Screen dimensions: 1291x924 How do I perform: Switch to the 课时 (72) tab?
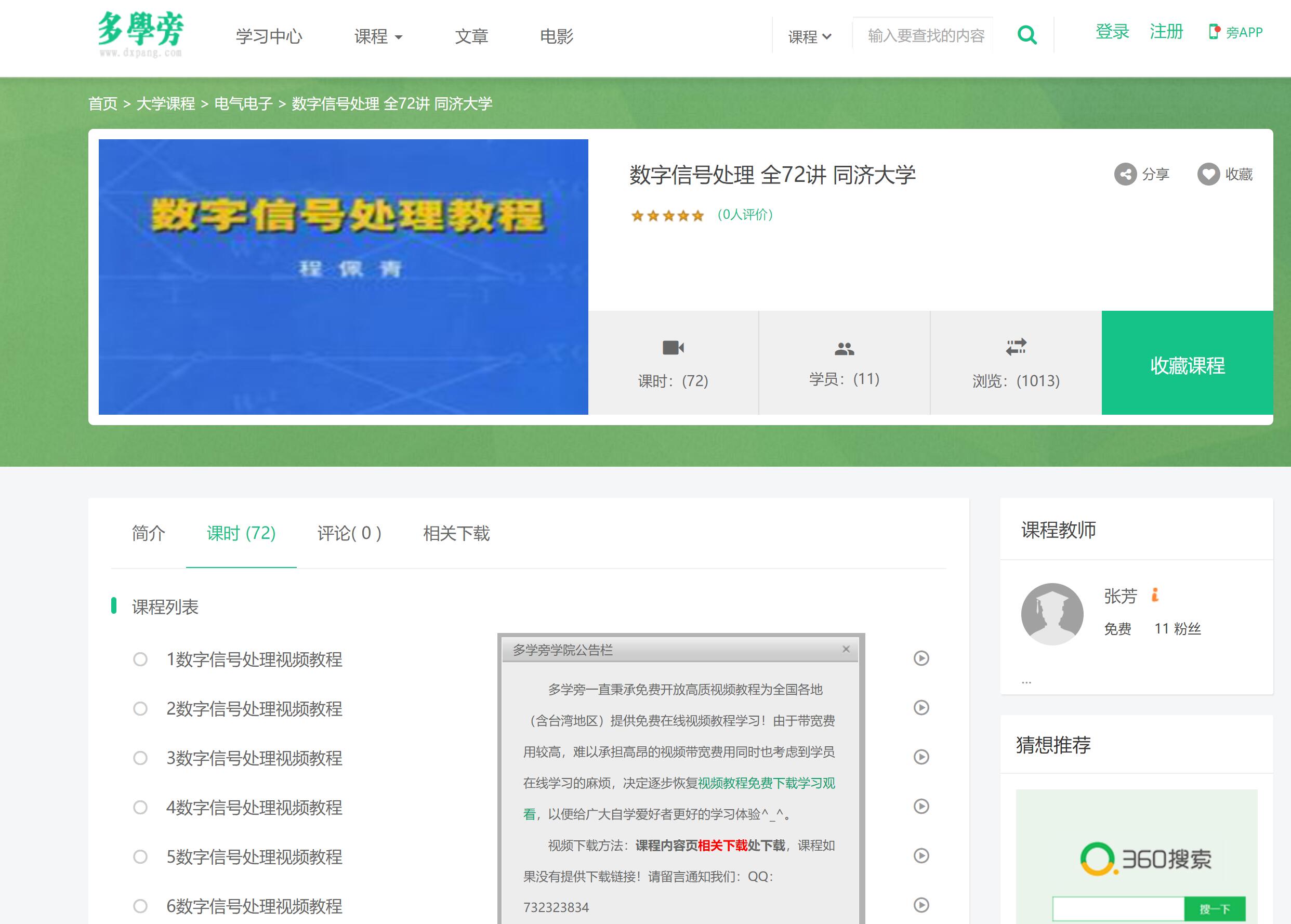pos(241,533)
